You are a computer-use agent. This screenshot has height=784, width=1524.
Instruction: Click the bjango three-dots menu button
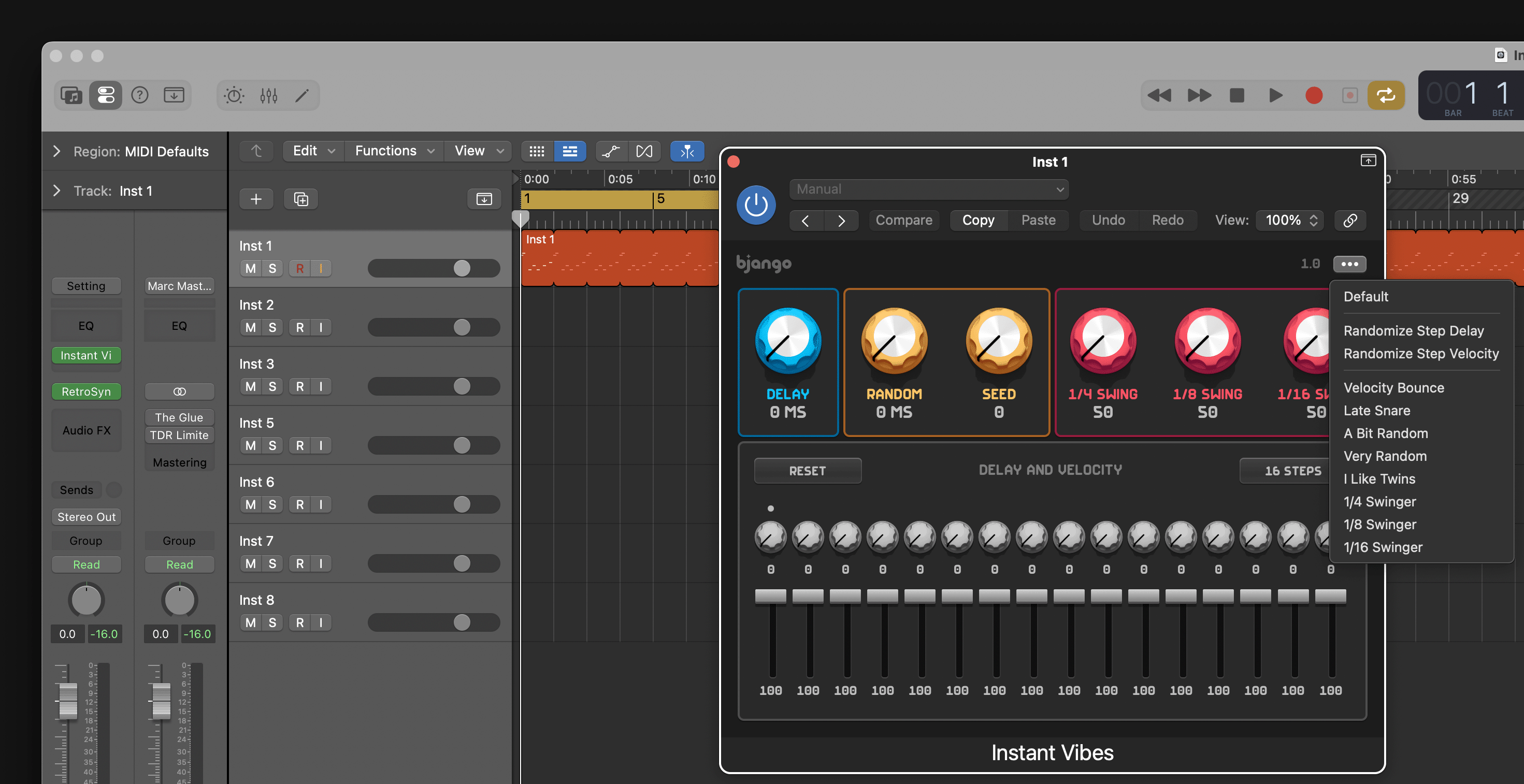[x=1349, y=264]
